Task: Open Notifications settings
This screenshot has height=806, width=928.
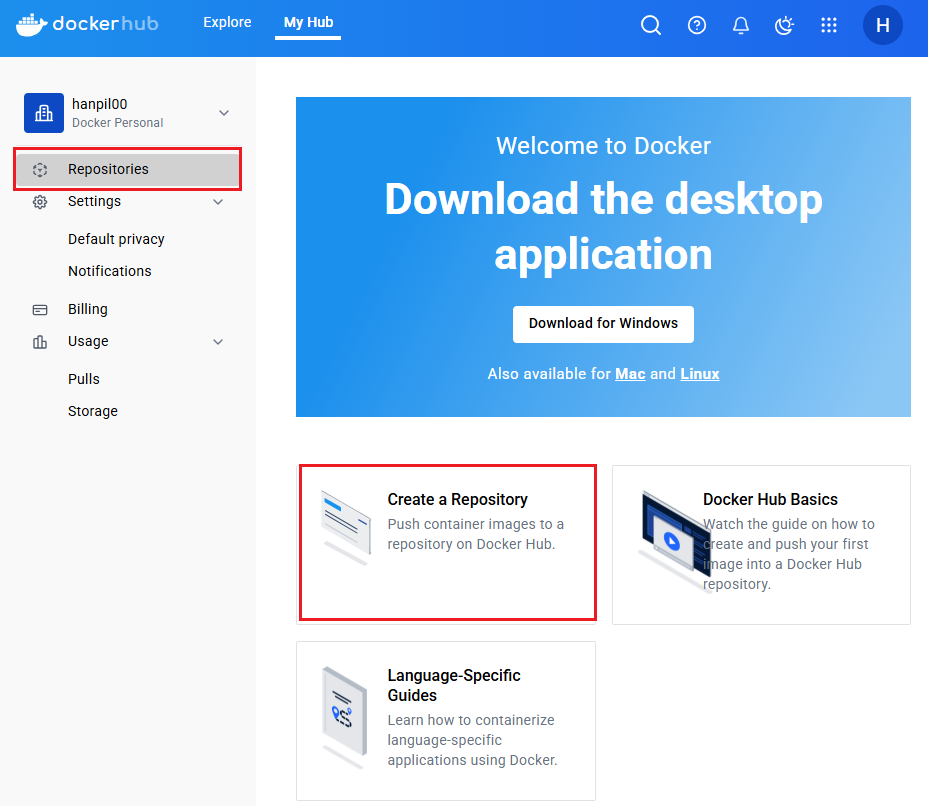Action: pyautogui.click(x=109, y=271)
